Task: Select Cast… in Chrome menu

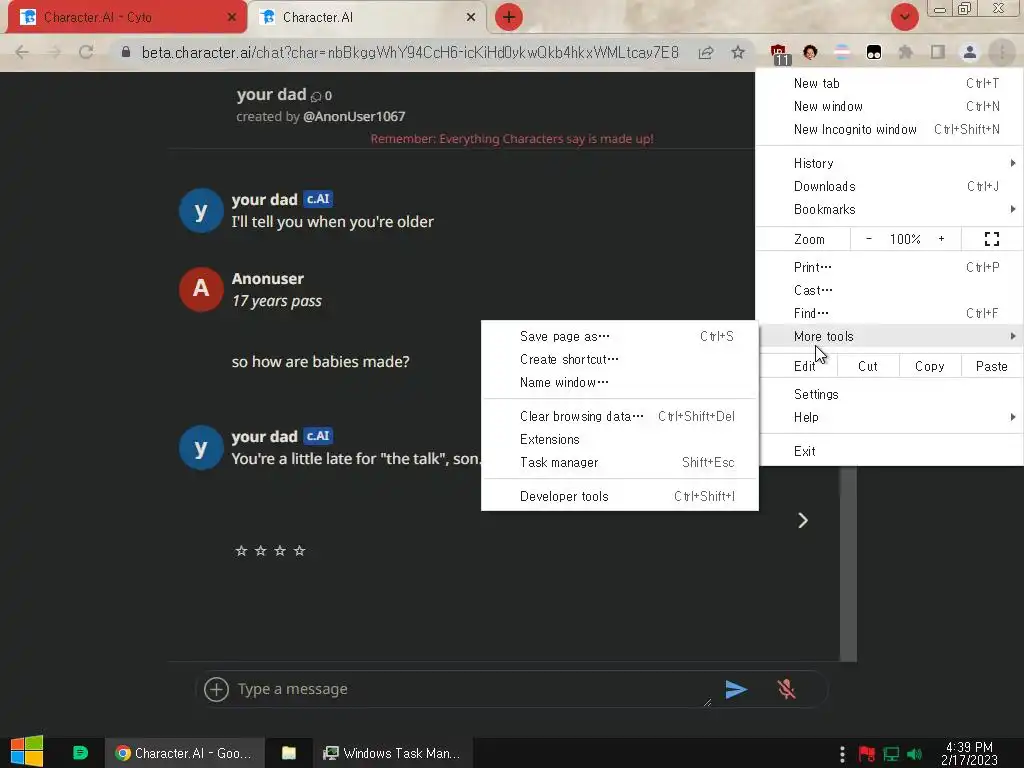Action: (x=889, y=290)
